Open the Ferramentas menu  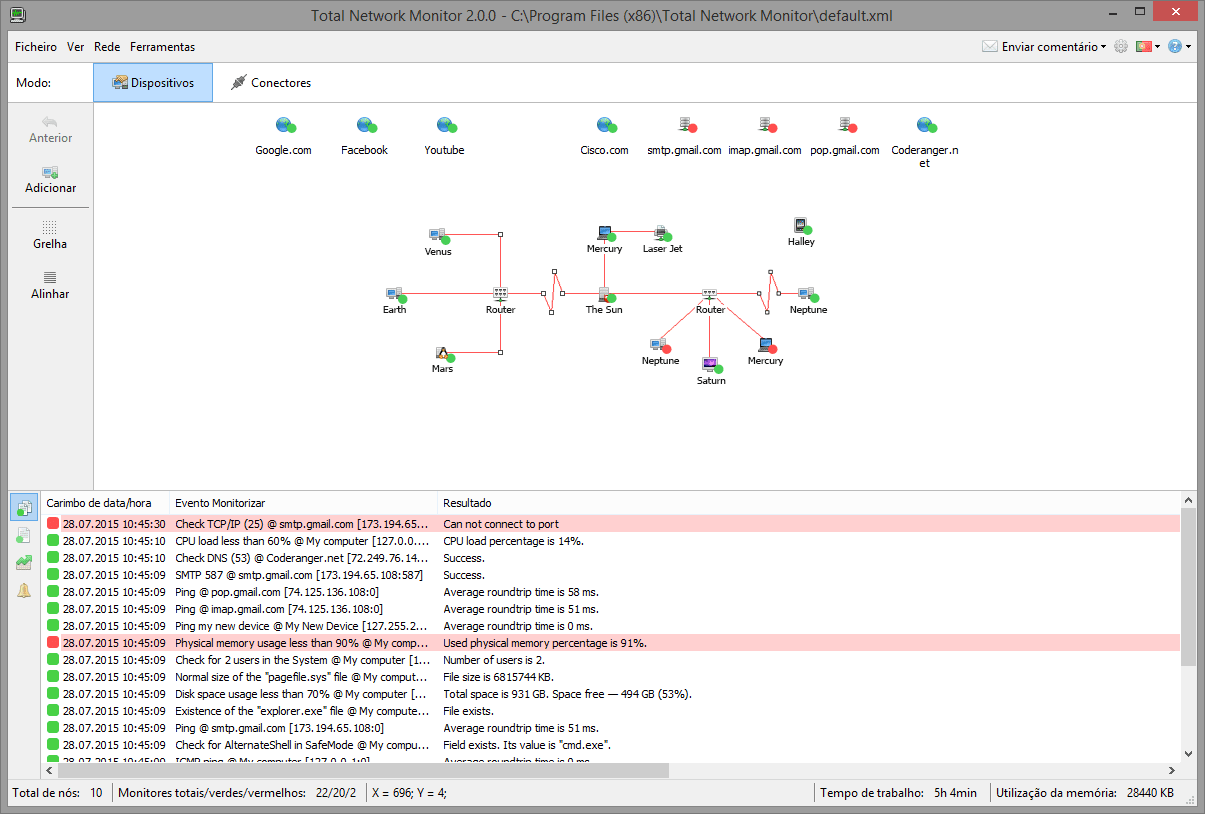coord(162,47)
